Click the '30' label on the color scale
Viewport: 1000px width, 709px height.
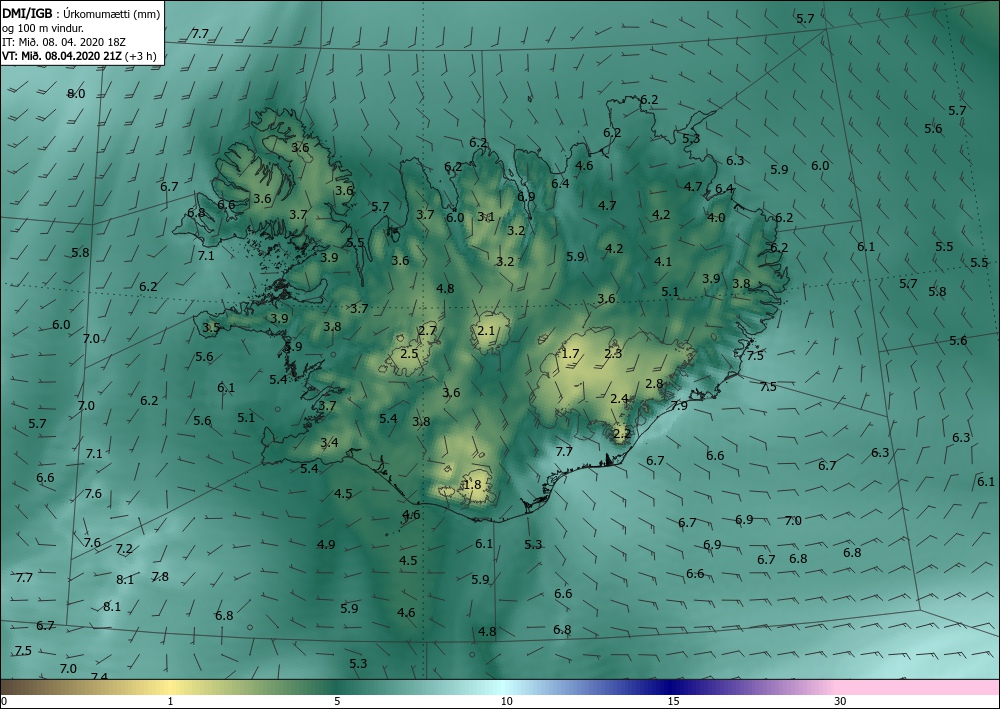pyautogui.click(x=841, y=701)
